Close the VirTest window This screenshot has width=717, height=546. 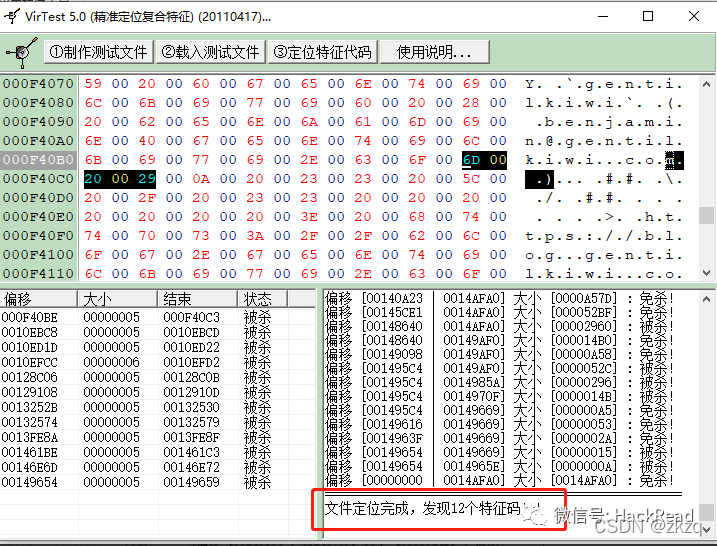point(694,16)
